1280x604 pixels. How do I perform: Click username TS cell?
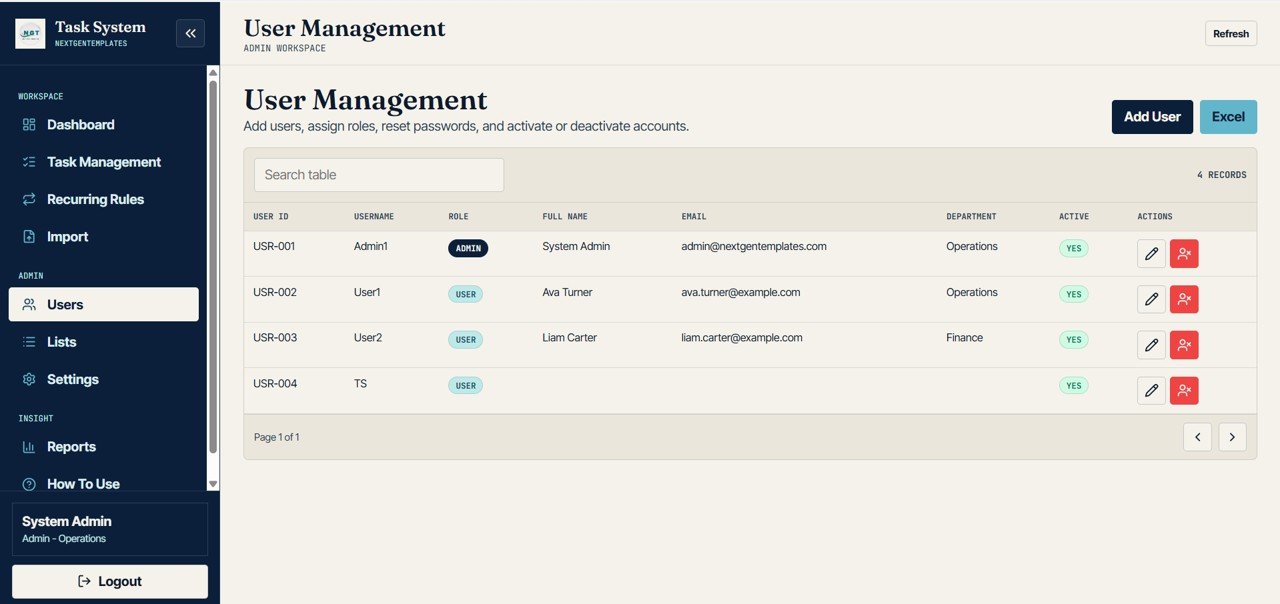(360, 383)
